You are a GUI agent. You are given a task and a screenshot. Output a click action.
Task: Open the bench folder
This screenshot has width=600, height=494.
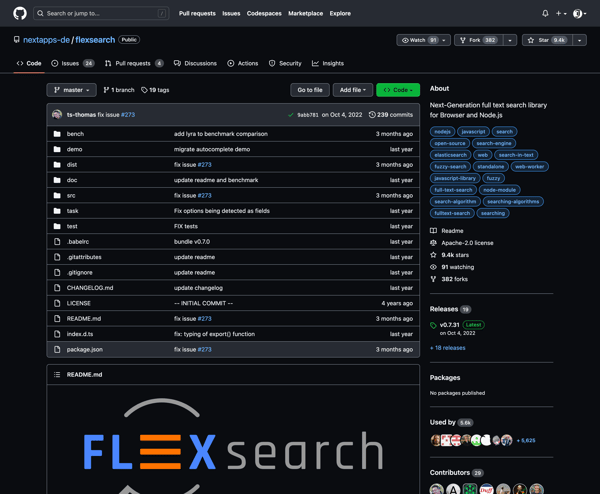pyautogui.click(x=75, y=134)
